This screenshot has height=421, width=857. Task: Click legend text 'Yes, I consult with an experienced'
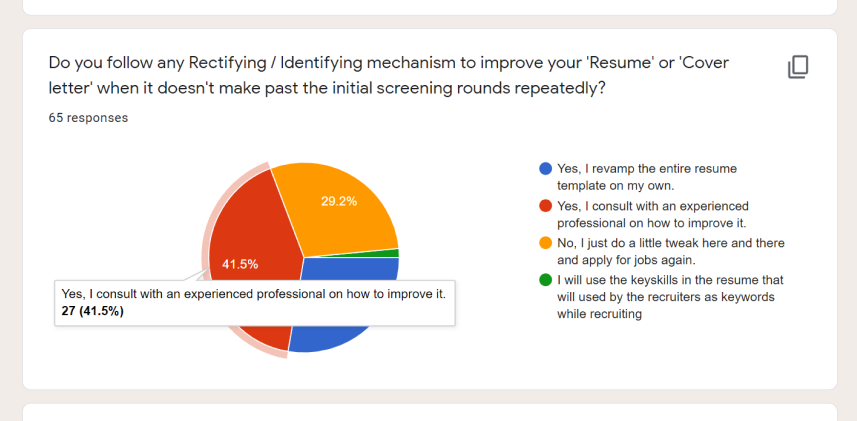[653, 206]
